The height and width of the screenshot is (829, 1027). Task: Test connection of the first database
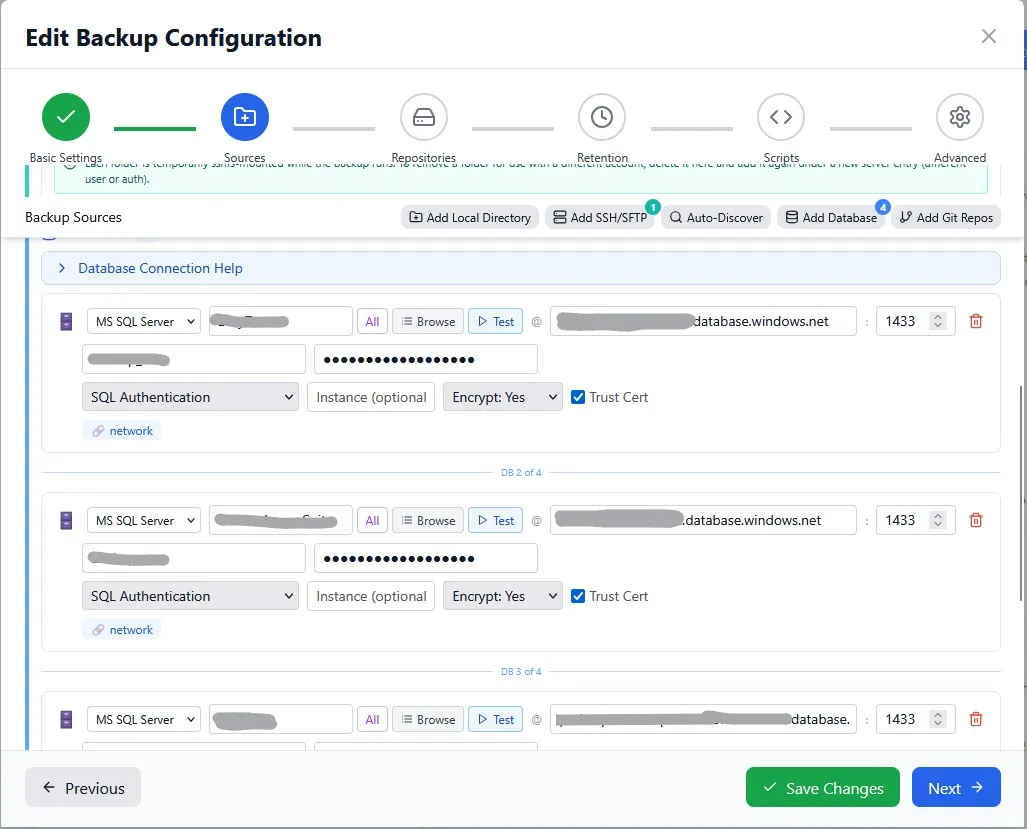click(495, 322)
